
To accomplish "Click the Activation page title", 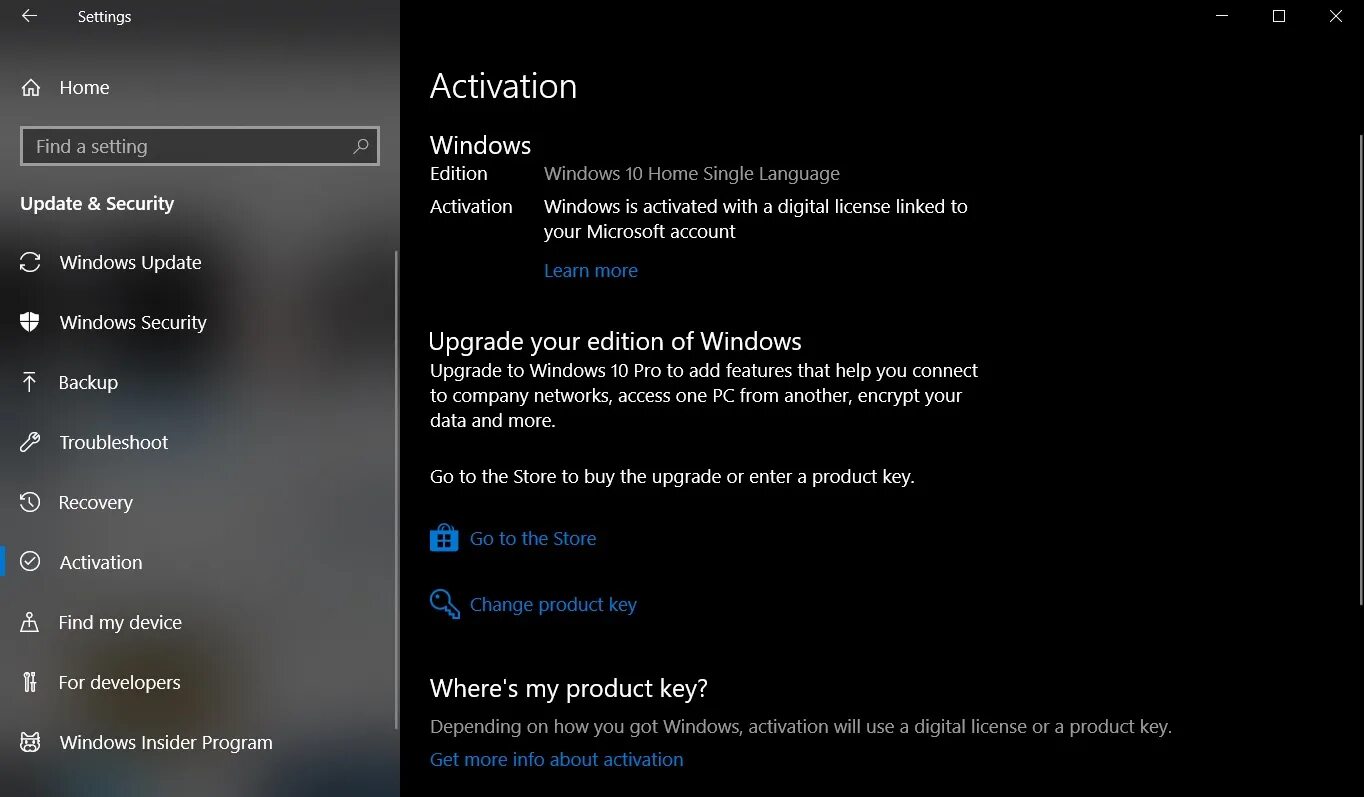I will point(503,86).
